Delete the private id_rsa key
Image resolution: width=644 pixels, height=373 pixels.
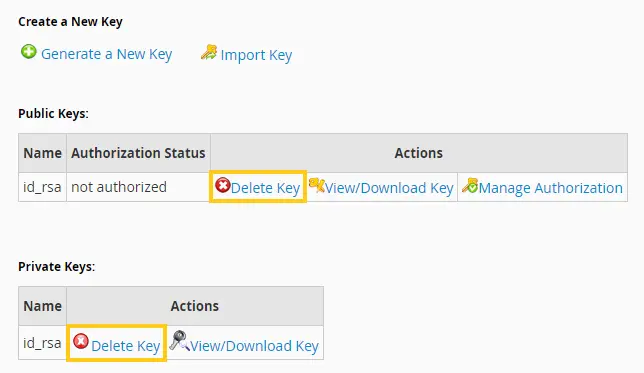(125, 346)
